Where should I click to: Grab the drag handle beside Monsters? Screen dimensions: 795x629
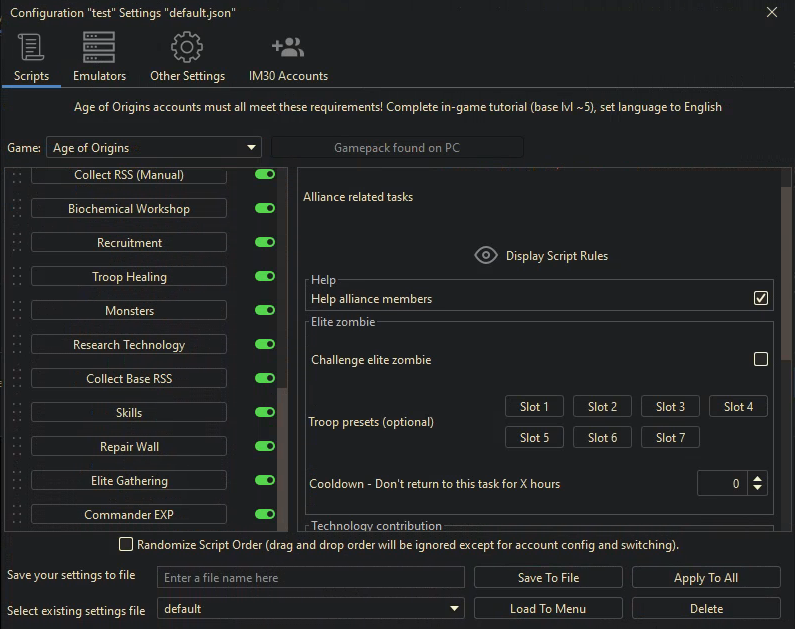(16, 311)
